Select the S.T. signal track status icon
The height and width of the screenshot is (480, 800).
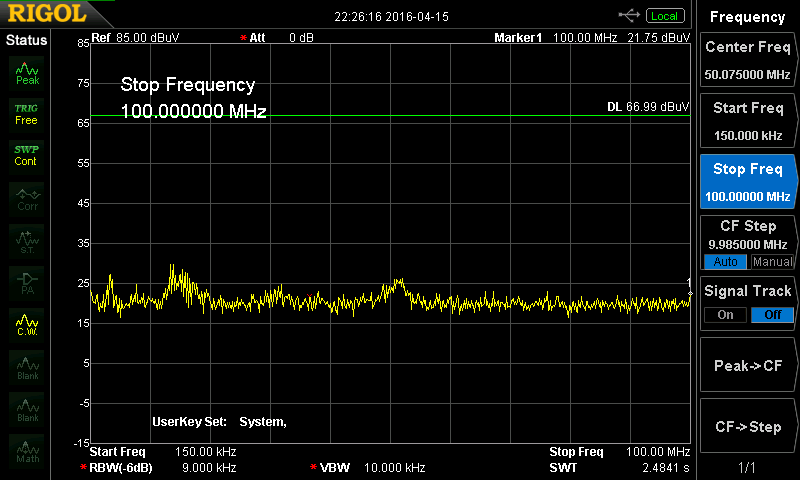point(27,241)
